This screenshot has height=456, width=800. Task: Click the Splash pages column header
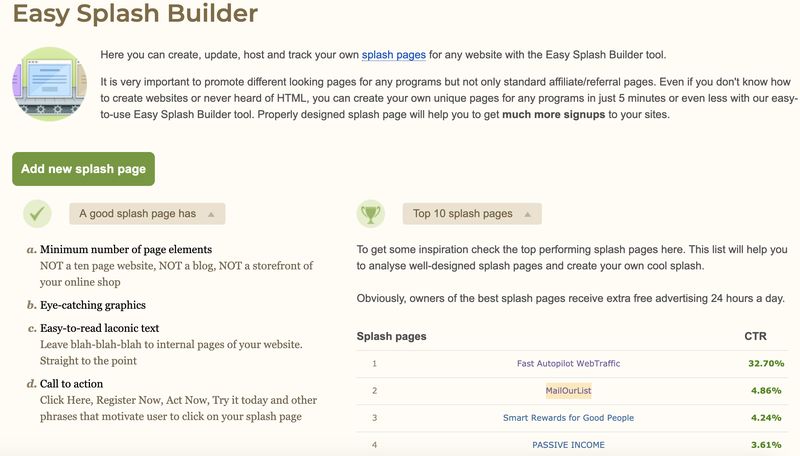[x=391, y=336]
